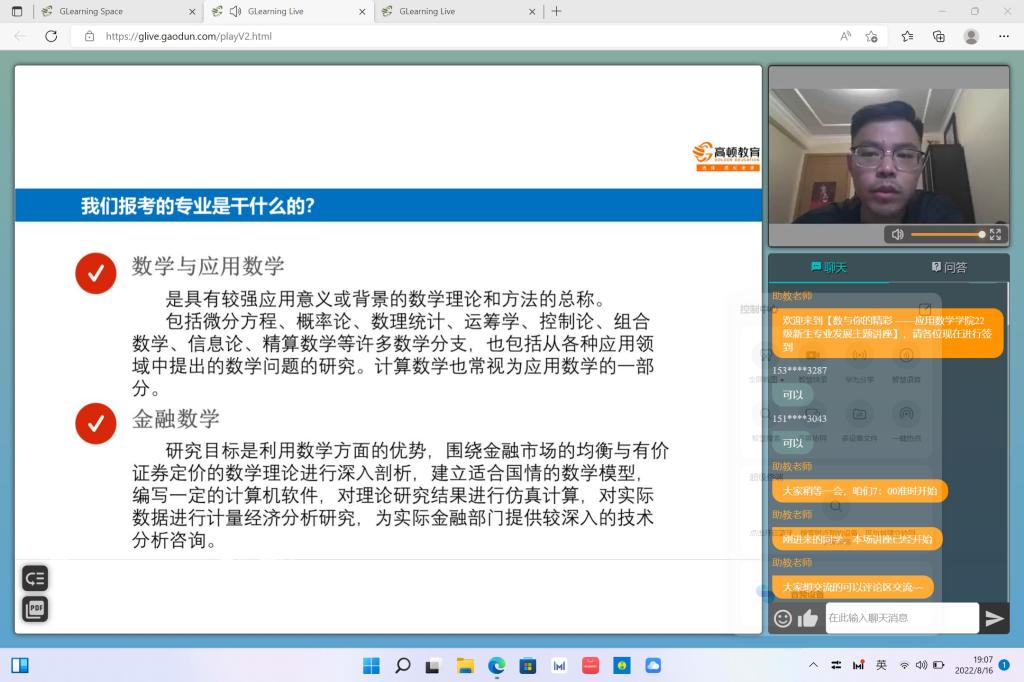Screen dimensions: 1024x682
Task: Click the thumbs-up like icon
Action: [808, 618]
